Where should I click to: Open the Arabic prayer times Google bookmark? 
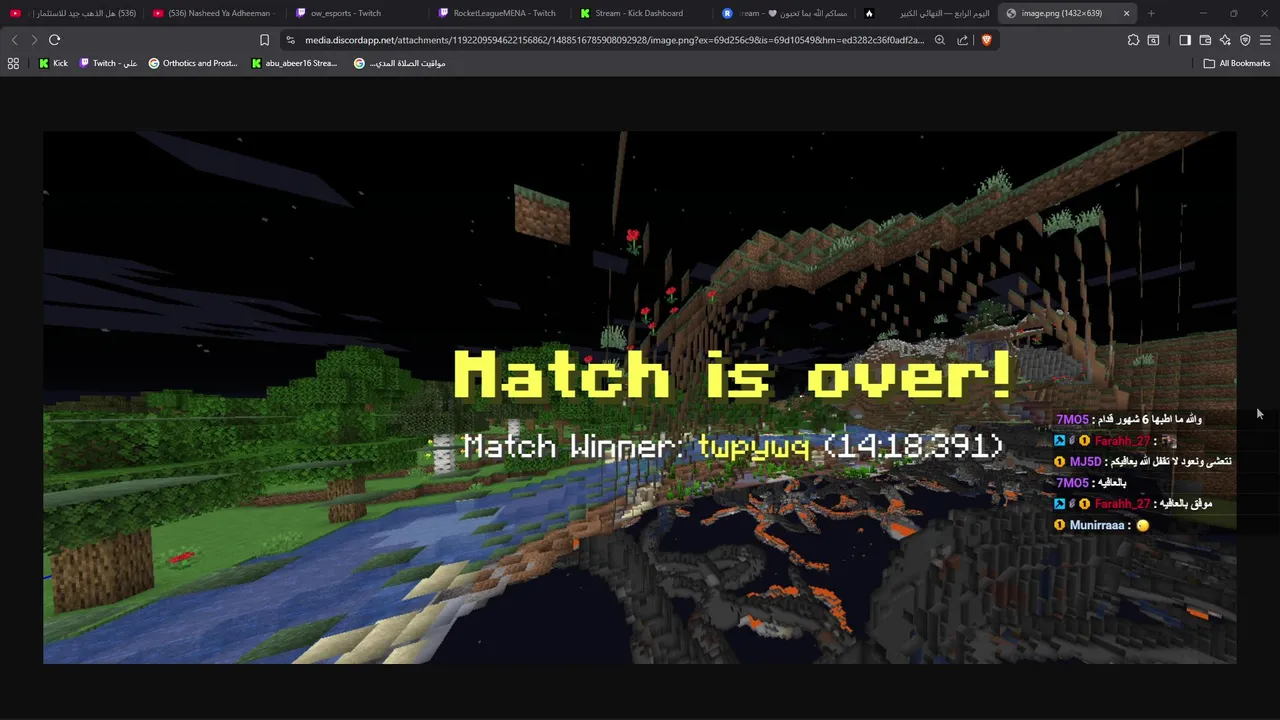400,63
